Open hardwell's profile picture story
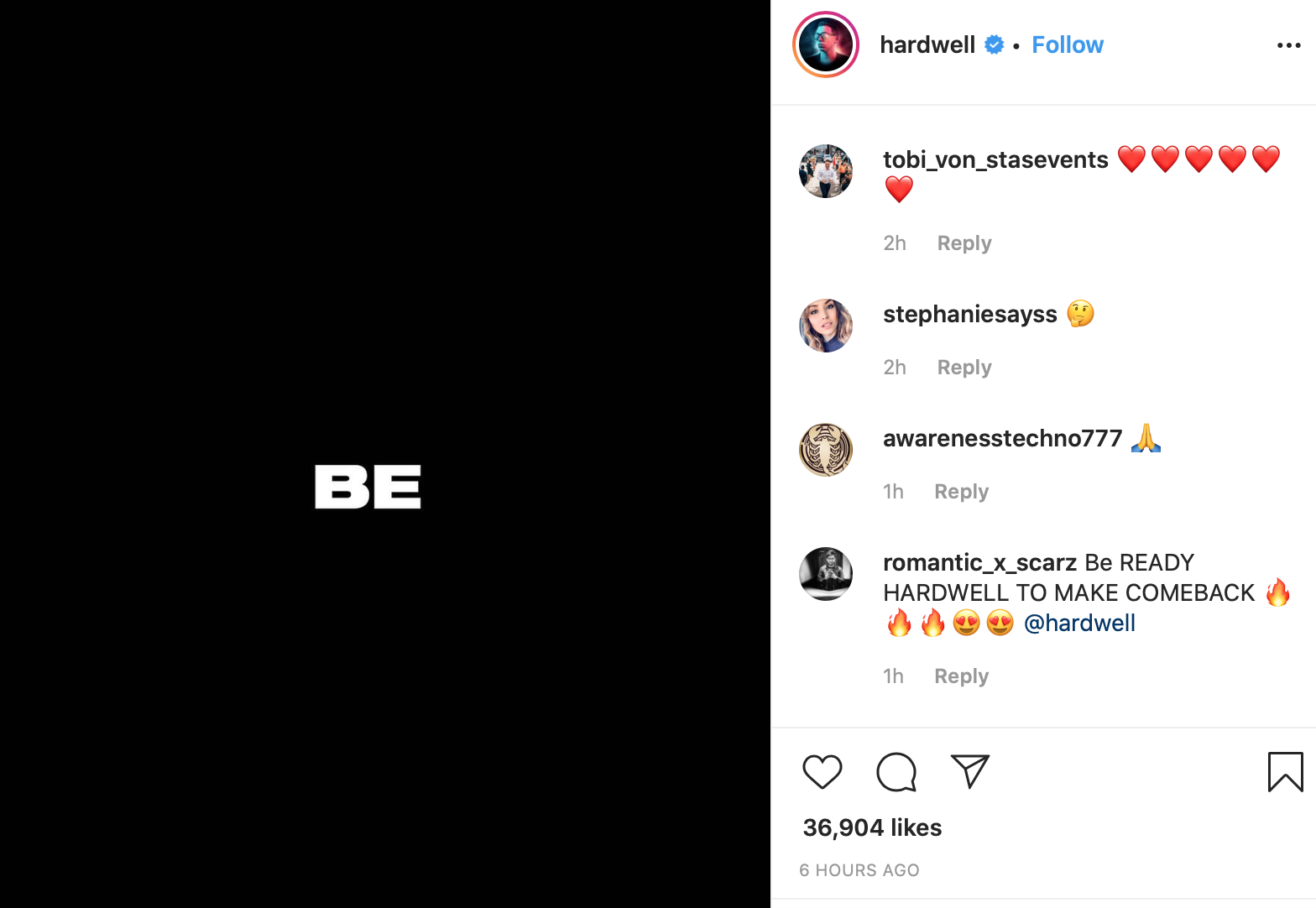 (x=826, y=44)
